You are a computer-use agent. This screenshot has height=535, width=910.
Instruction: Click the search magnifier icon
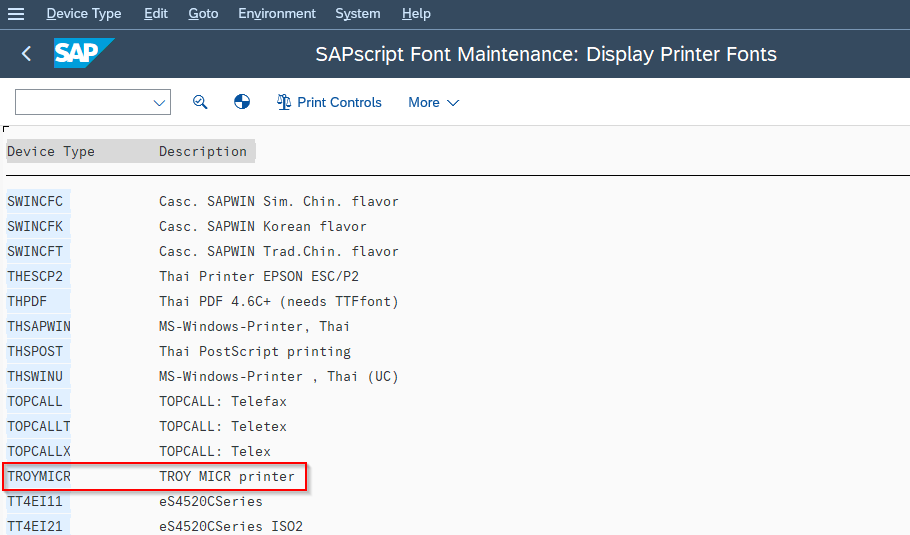point(200,102)
